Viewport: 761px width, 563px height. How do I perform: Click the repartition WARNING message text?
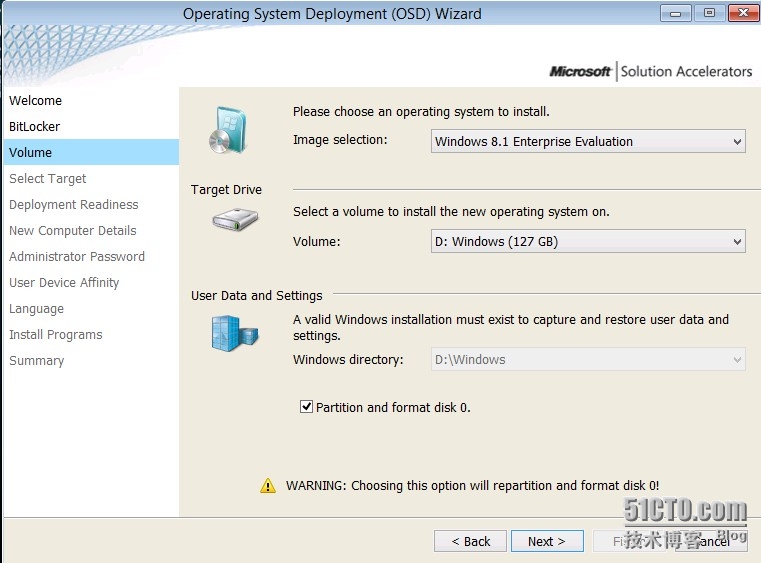tap(472, 485)
